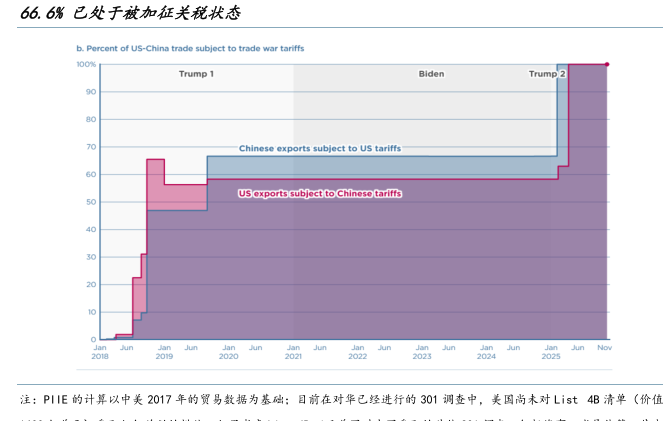Click the pink peak area above 60 in Trump 1

click(155, 172)
